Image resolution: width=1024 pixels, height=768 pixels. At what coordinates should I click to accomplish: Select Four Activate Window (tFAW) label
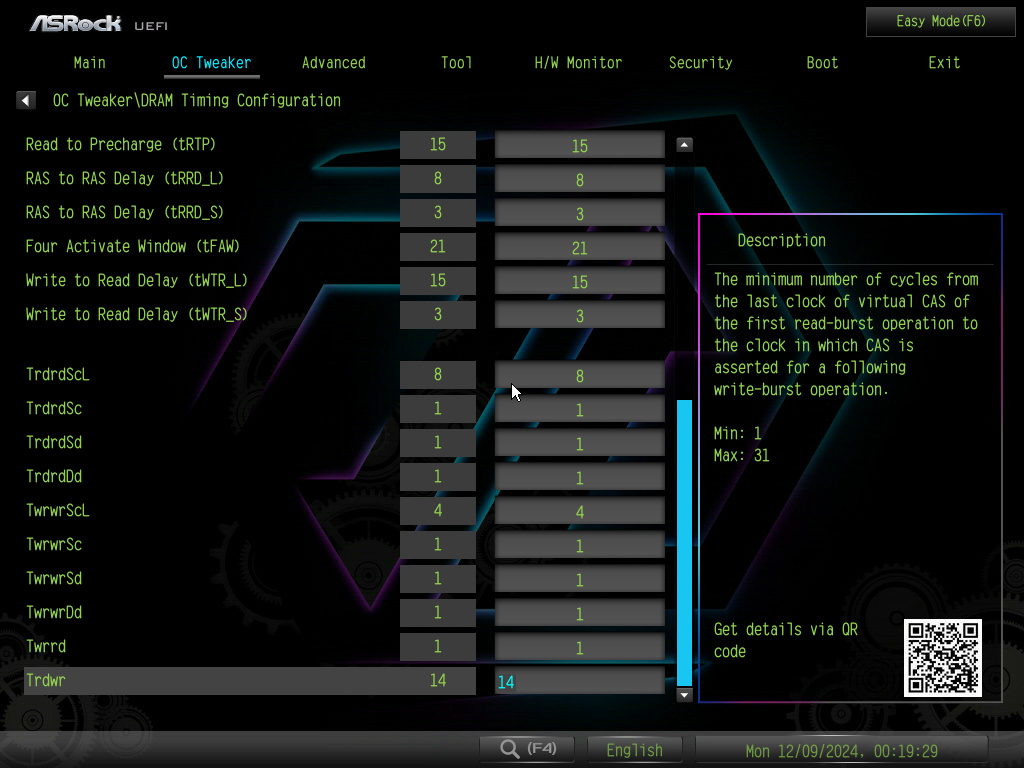pyautogui.click(x=133, y=246)
